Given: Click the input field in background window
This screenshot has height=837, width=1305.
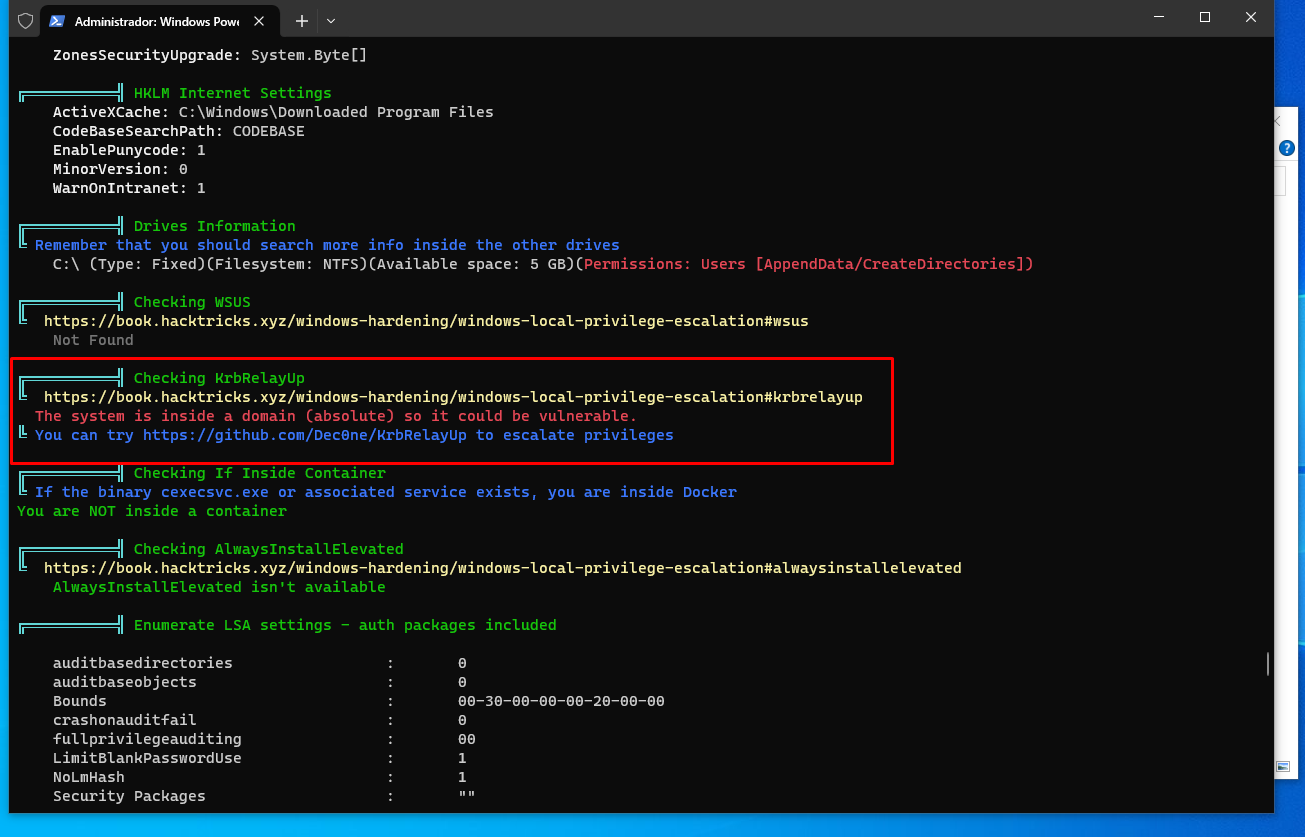Looking at the screenshot, I should 1280,181.
